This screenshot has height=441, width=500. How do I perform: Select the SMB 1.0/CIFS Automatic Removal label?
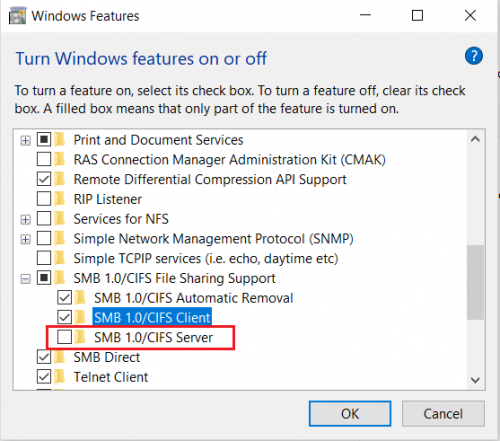coord(194,298)
